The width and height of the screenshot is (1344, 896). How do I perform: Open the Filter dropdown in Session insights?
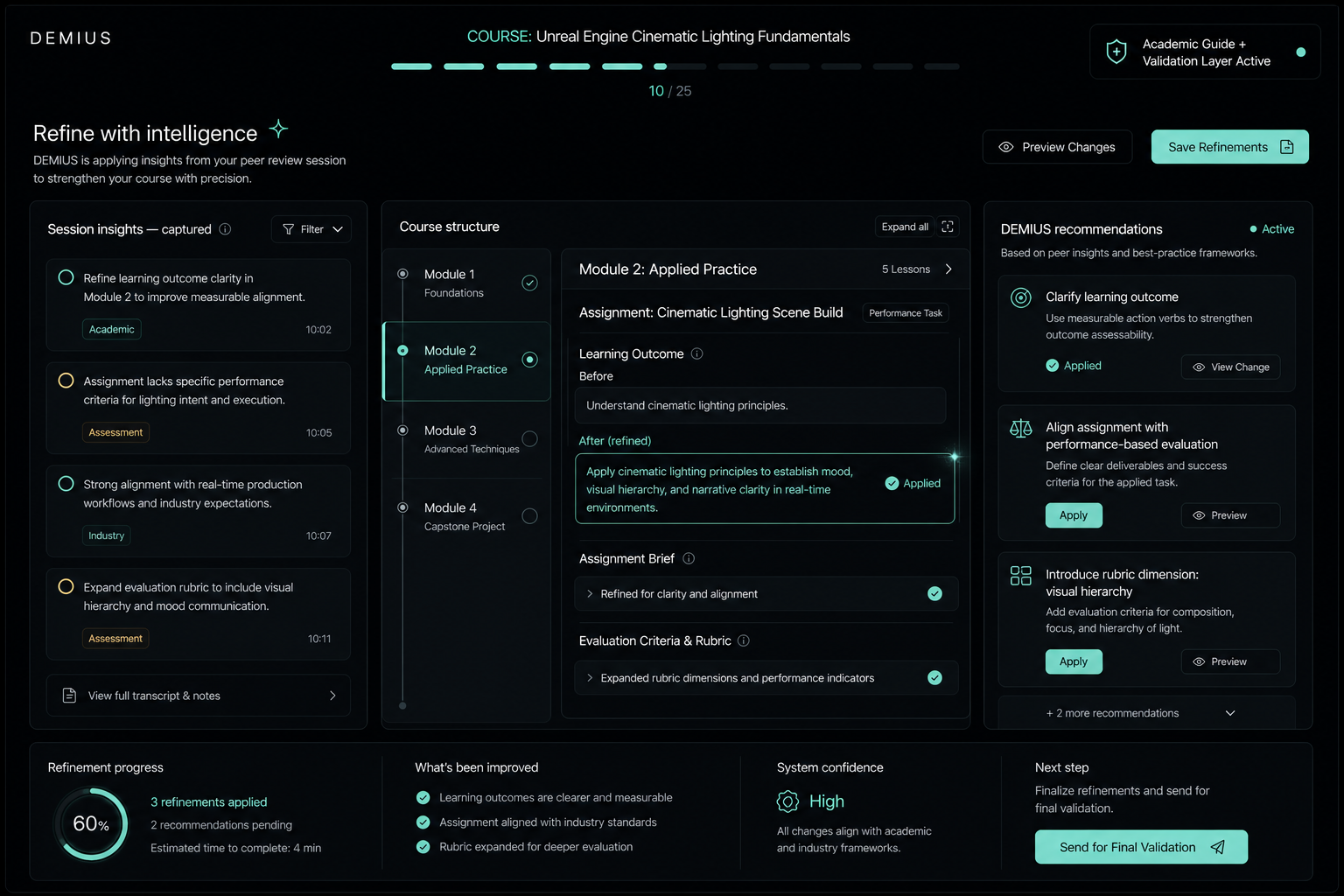[x=311, y=229]
